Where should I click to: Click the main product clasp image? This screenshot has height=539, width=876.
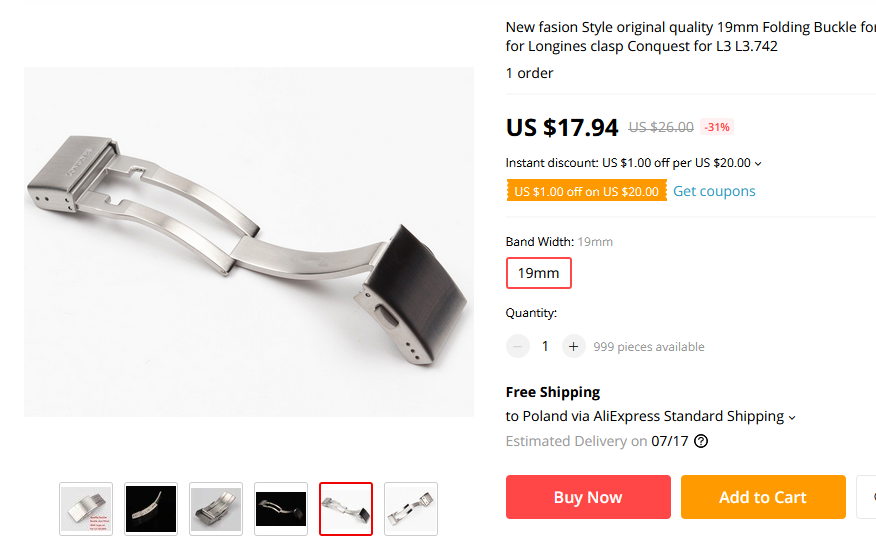pos(249,242)
